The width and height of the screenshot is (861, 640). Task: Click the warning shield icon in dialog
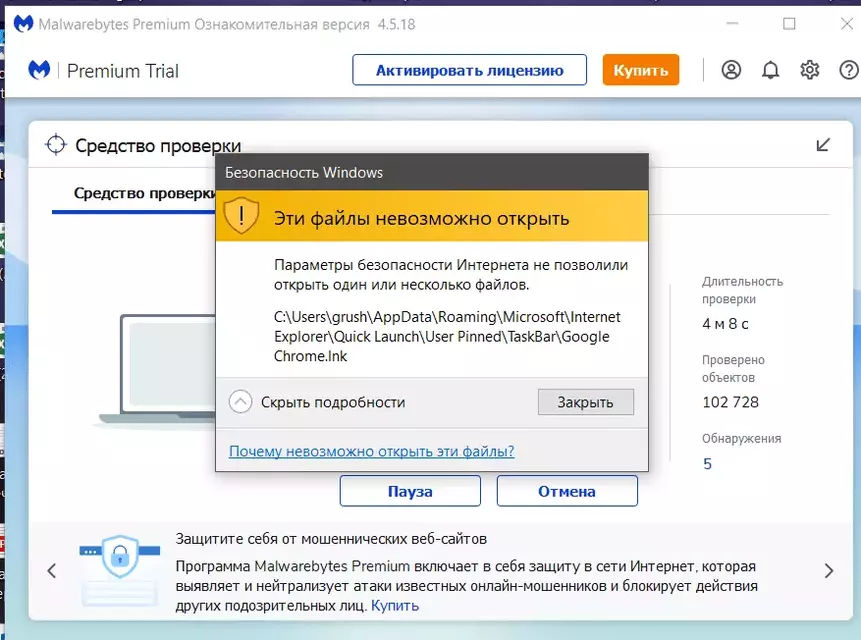click(242, 215)
